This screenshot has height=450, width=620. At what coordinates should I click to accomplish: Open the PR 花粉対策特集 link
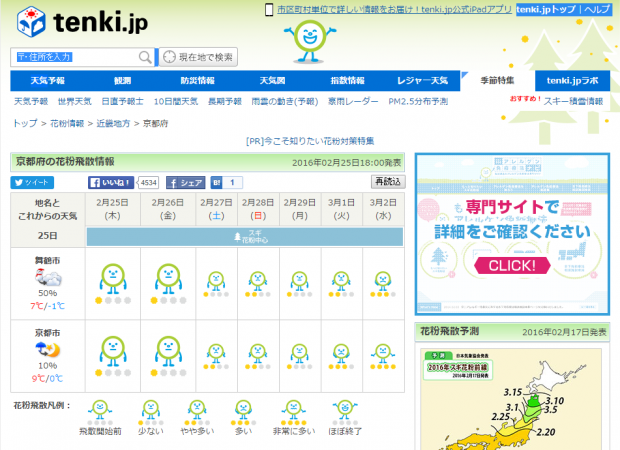point(310,141)
